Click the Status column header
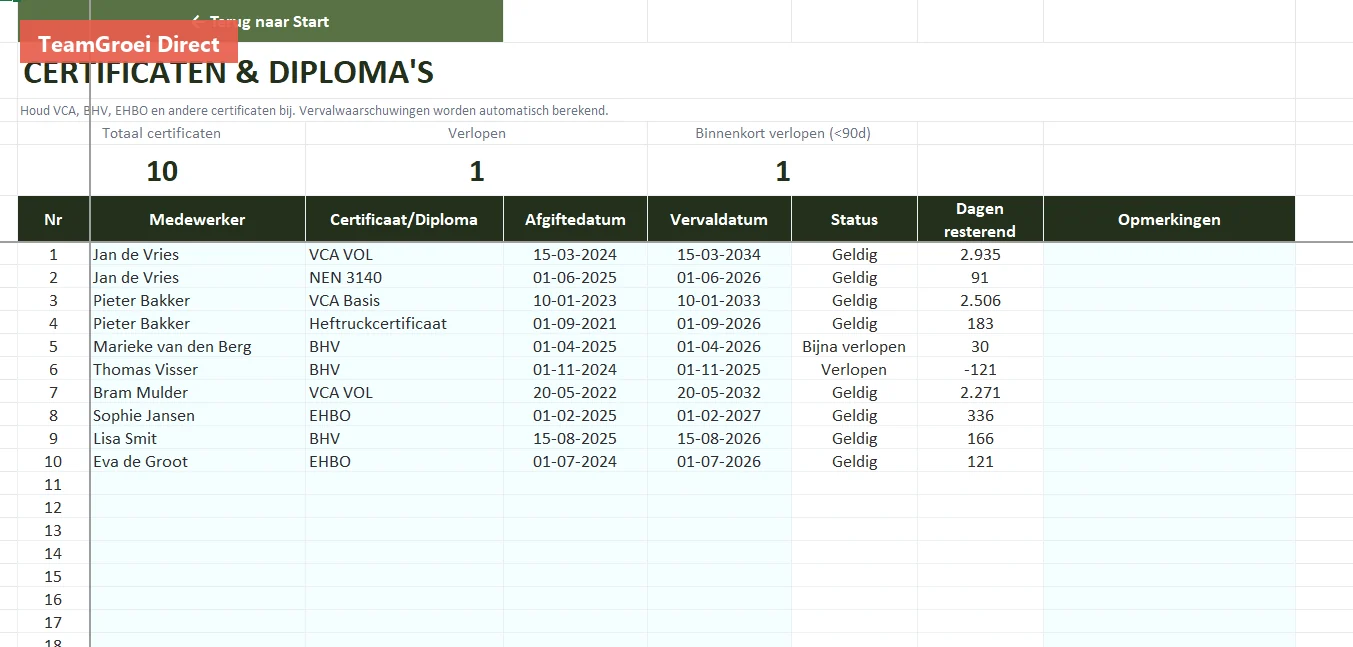This screenshot has width=1353, height=647. tap(854, 219)
